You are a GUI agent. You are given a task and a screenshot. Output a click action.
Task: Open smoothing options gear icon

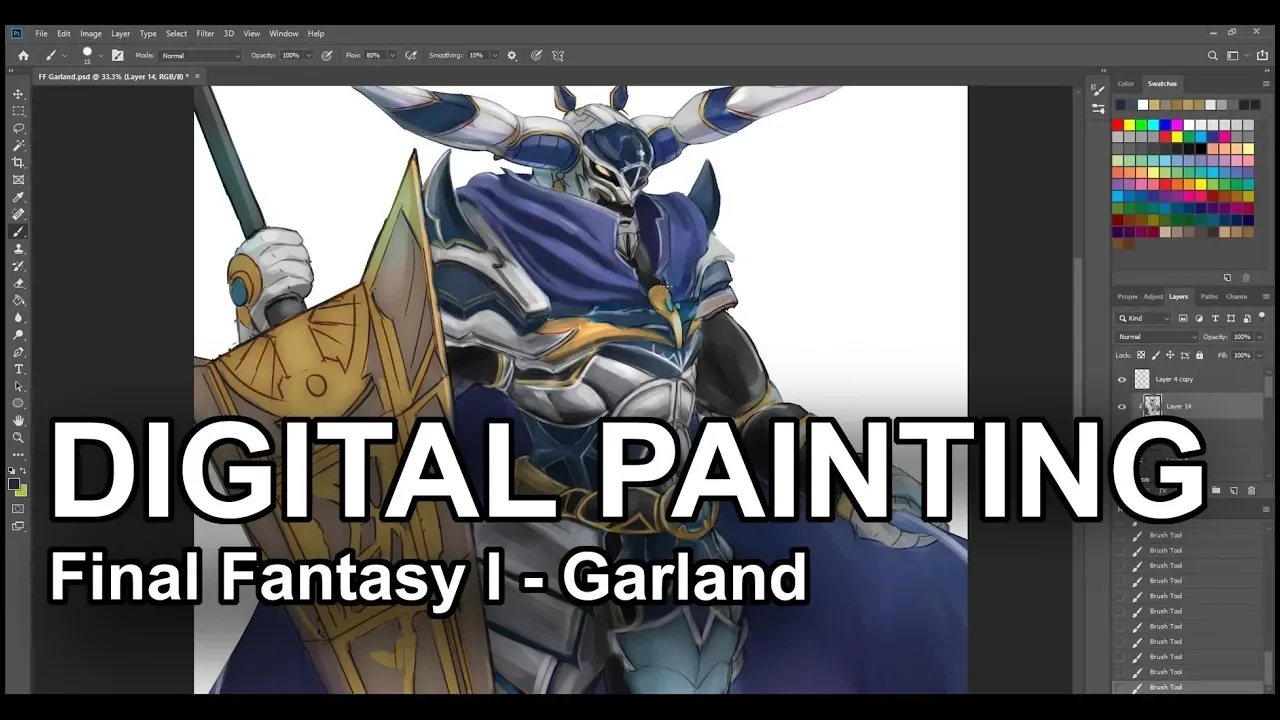click(x=512, y=55)
